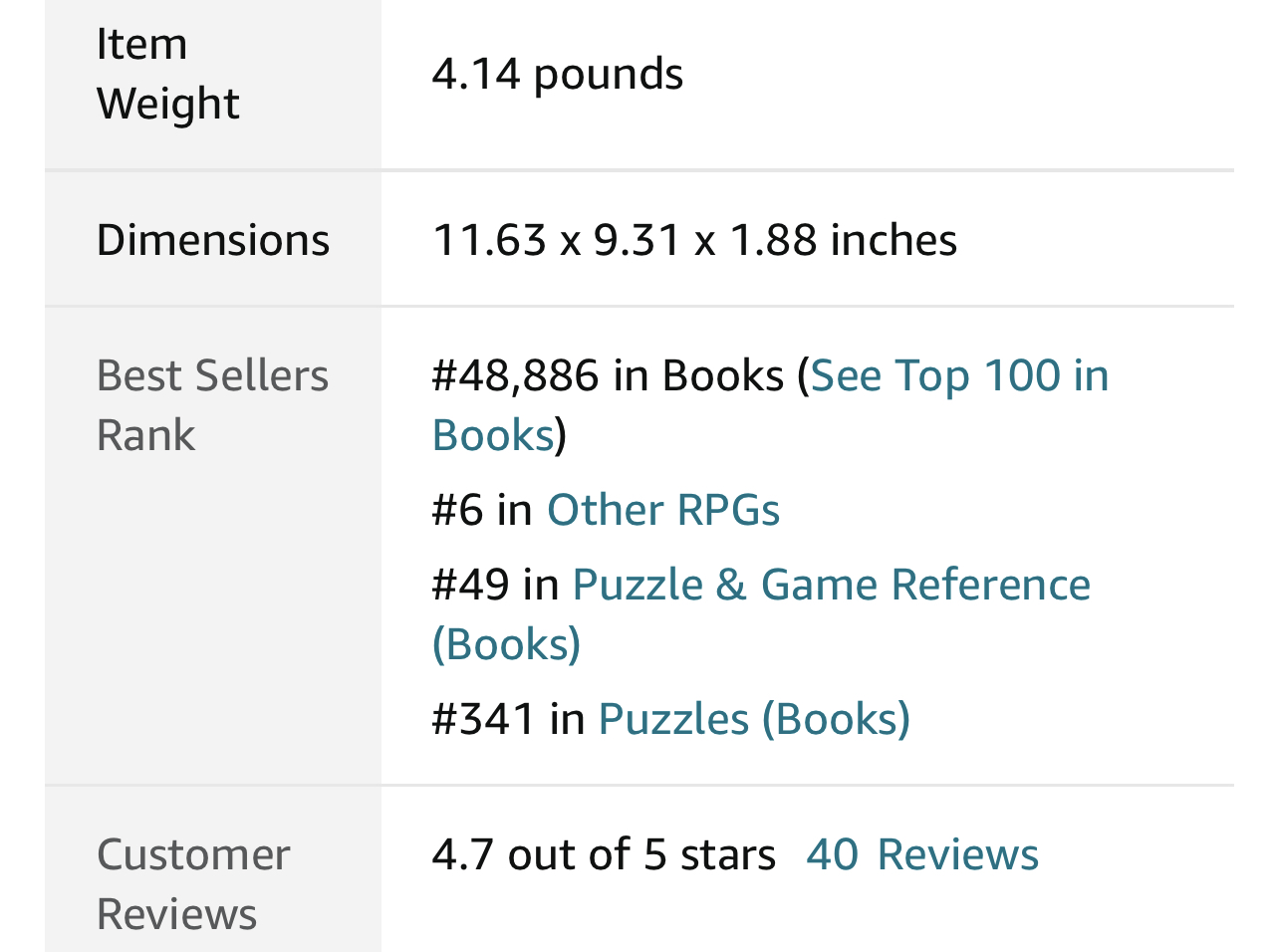Select the 4.14 pounds weight value

pyautogui.click(x=558, y=75)
